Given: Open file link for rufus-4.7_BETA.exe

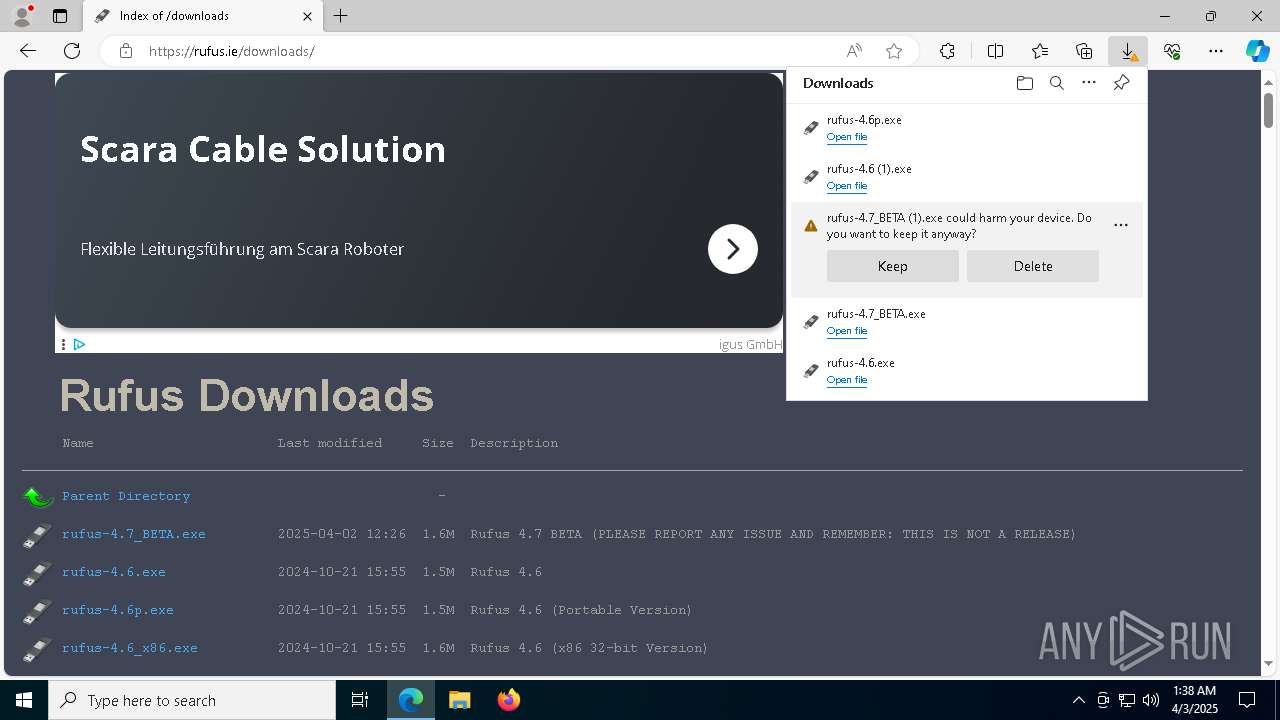Looking at the screenshot, I should point(847,331).
